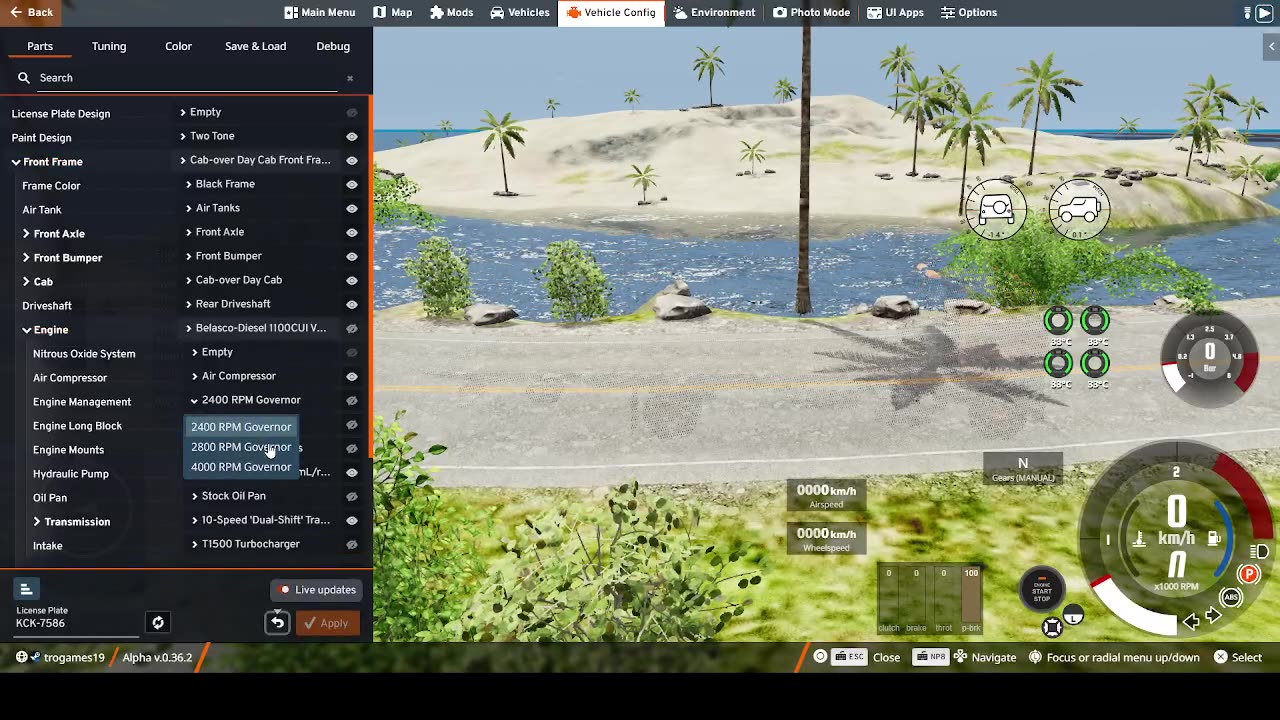Collapse the side panel with the top-right arrow

tap(1272, 46)
